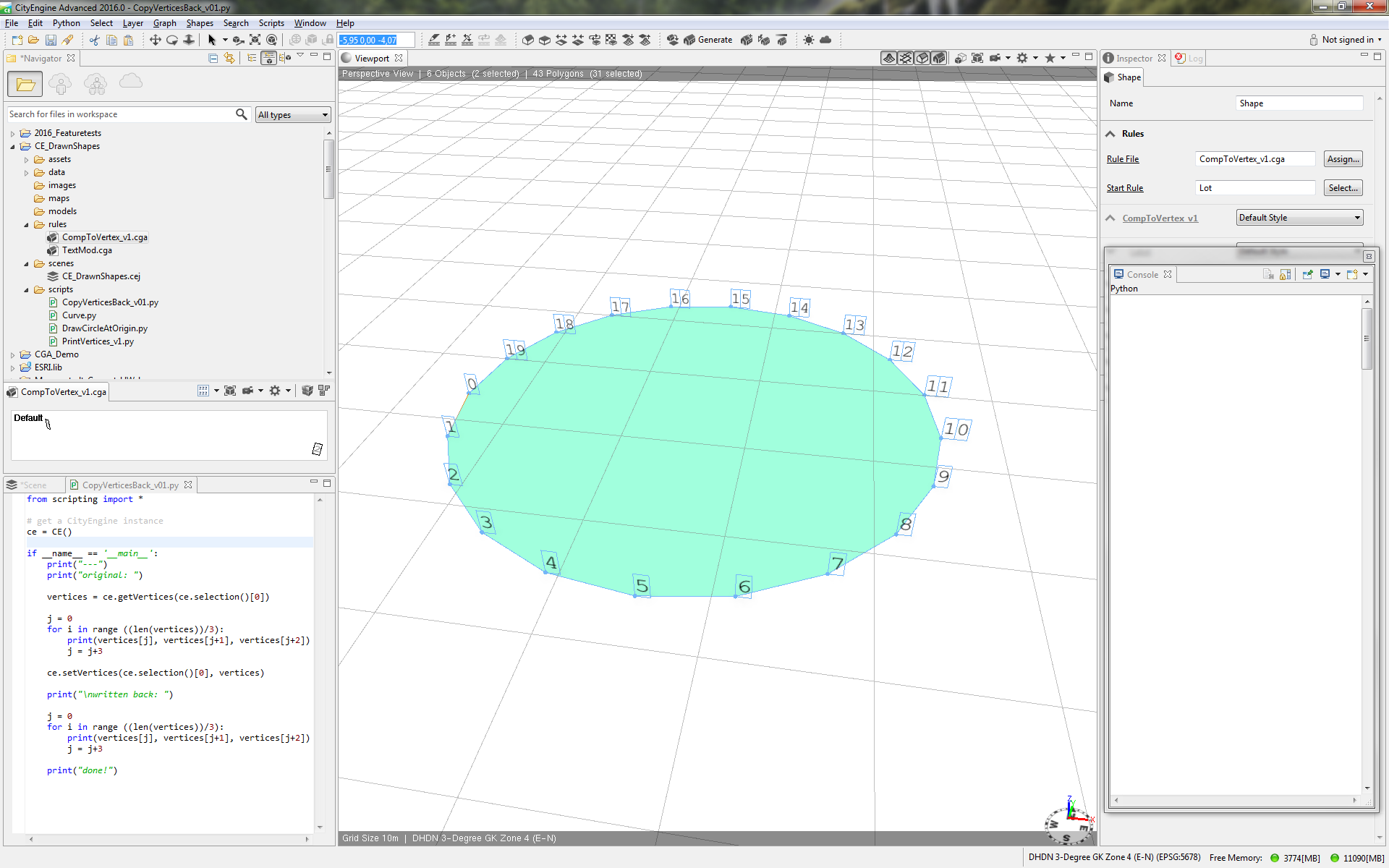Toggle graph networks visibility in Viewport toolbar

905,58
